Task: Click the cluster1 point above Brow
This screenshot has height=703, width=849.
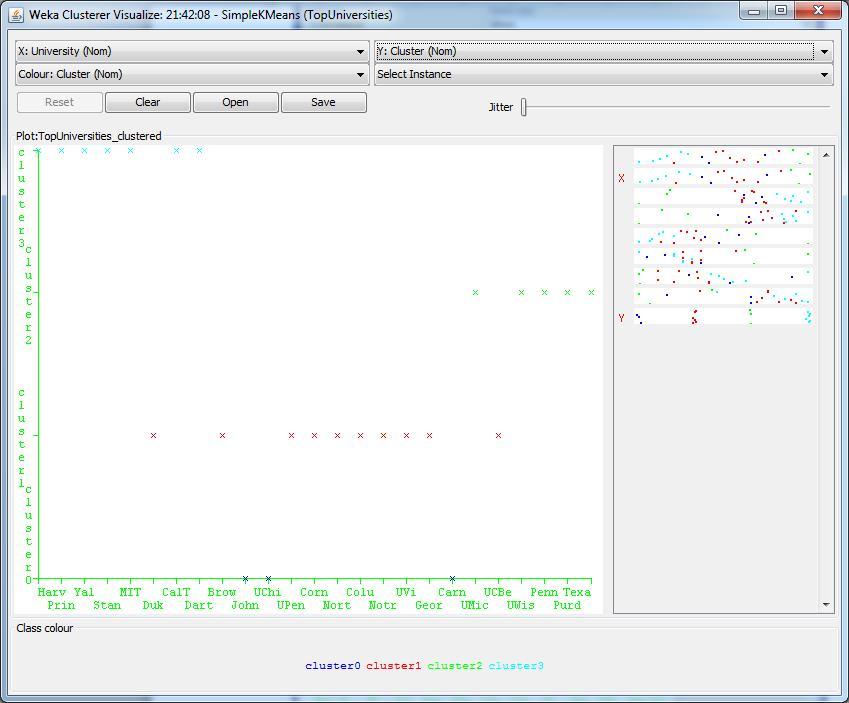Action: [x=223, y=435]
